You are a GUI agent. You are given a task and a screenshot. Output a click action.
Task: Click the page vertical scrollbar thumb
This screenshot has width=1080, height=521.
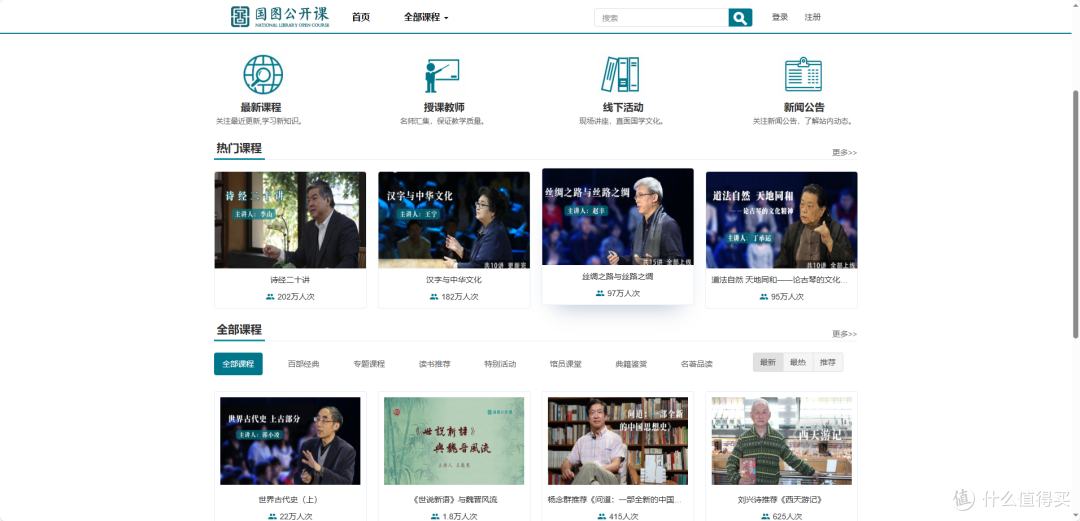(1076, 214)
